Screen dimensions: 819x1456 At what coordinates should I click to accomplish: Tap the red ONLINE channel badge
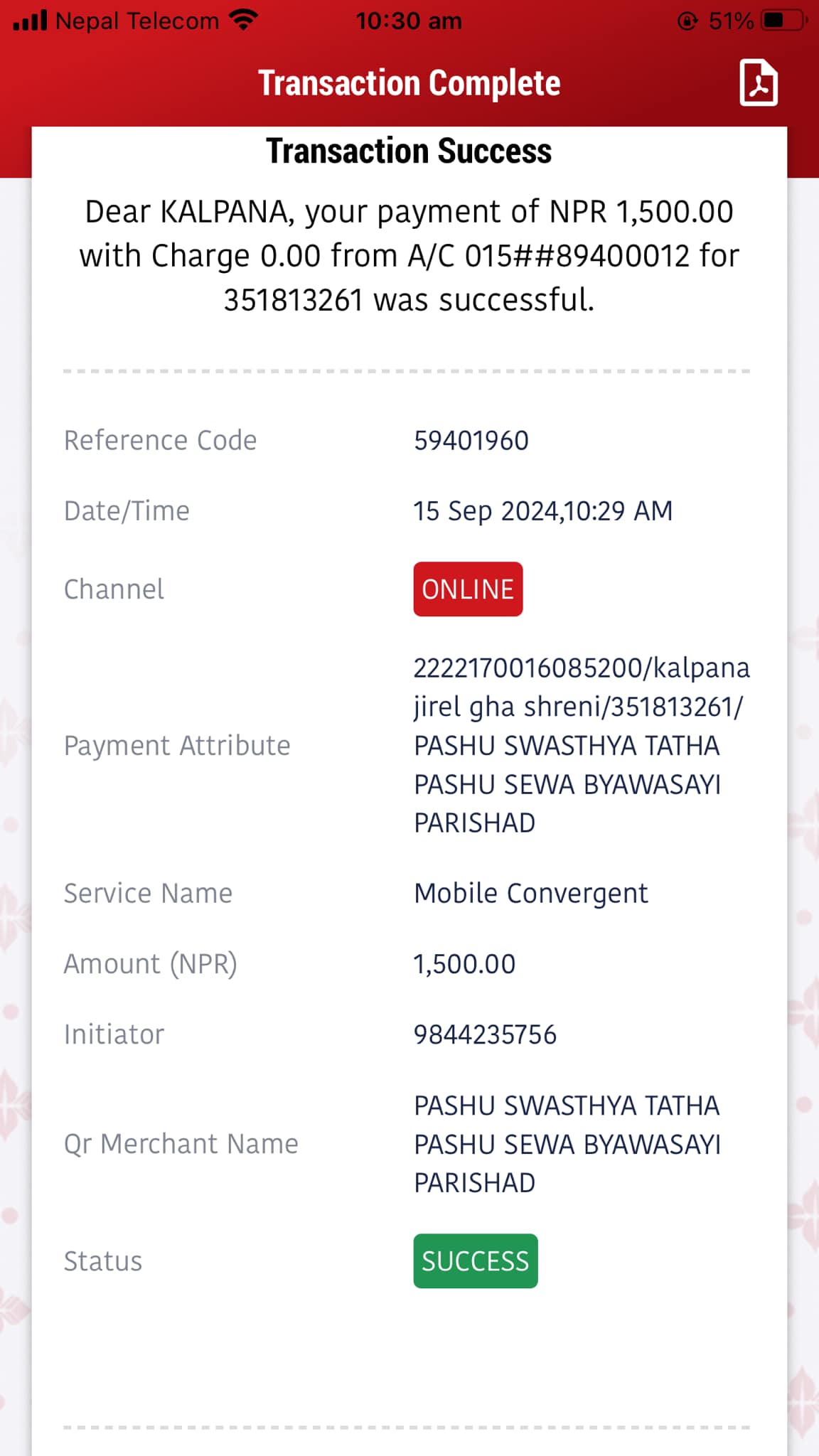pos(468,589)
